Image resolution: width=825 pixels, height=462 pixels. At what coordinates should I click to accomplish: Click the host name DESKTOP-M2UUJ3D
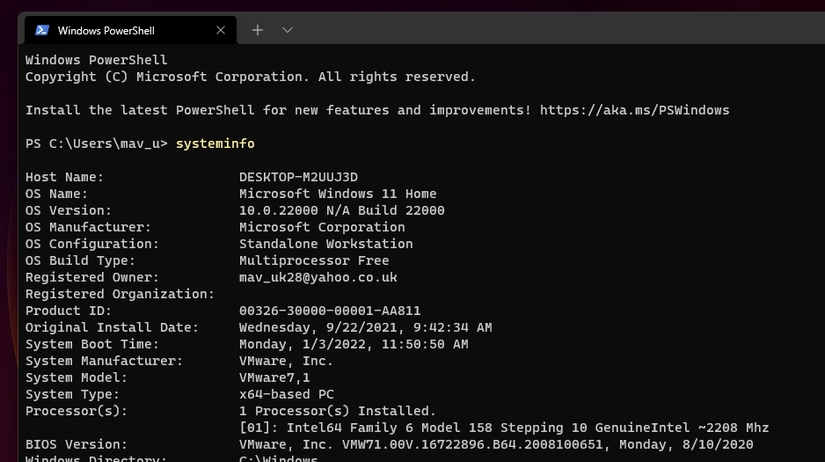(x=298, y=177)
